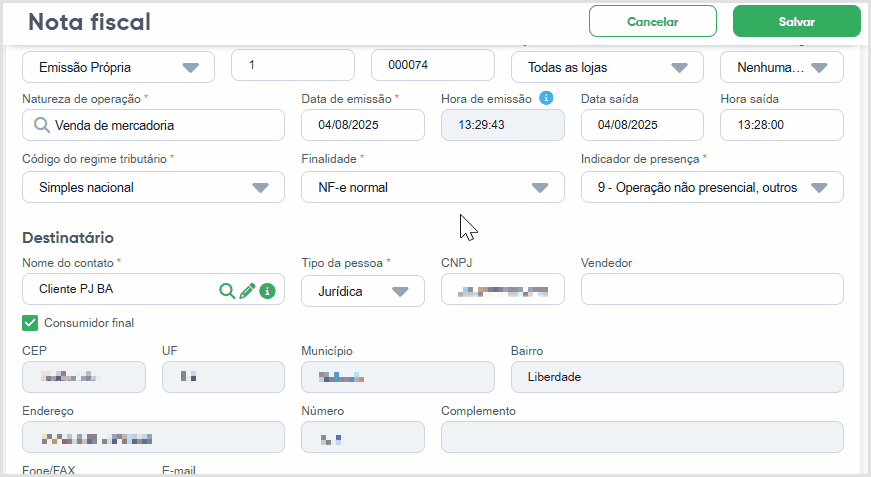Click the Bairro field showing Liberdade
The height and width of the screenshot is (477, 871).
click(677, 377)
